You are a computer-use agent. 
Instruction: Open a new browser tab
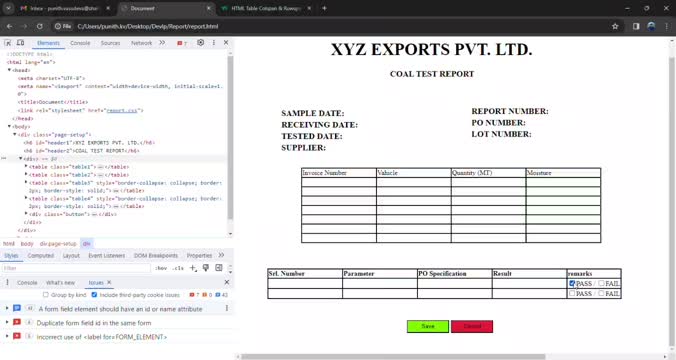(x=324, y=8)
